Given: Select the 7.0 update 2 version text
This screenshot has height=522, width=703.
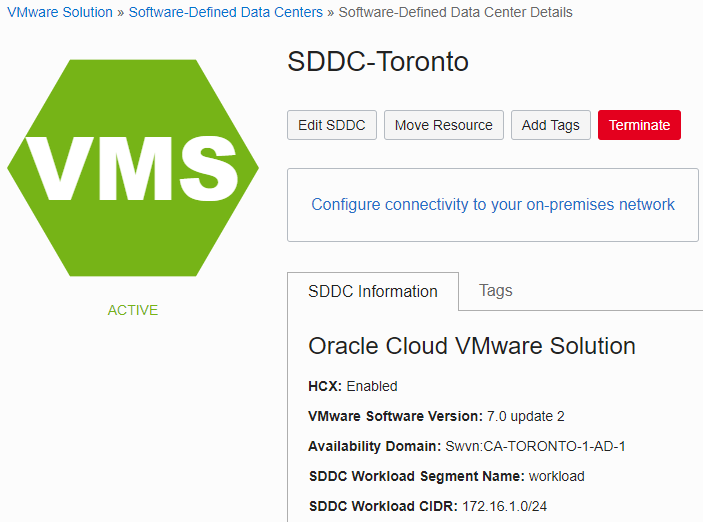Looking at the screenshot, I should 525,416.
